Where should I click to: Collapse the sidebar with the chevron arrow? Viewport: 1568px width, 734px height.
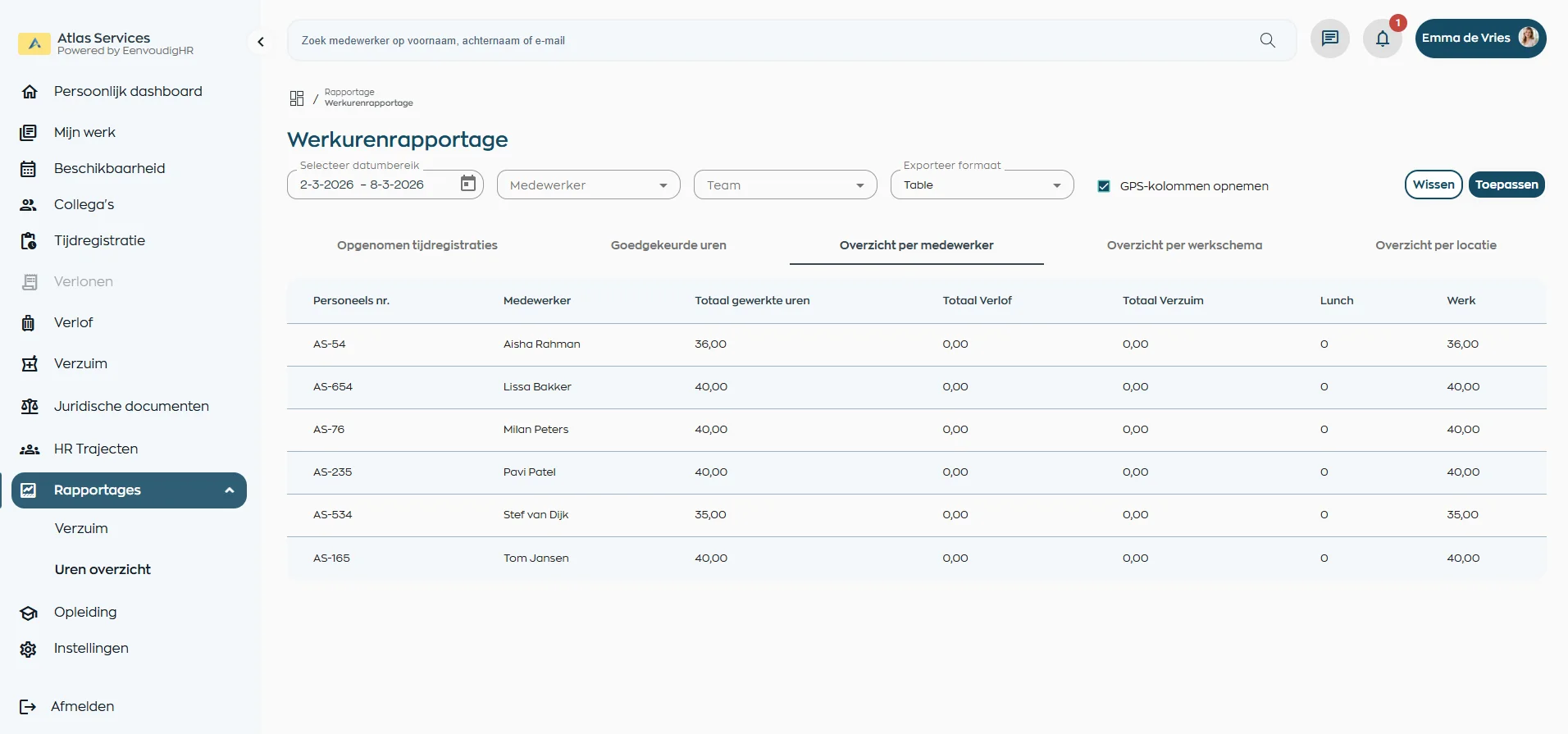[261, 42]
